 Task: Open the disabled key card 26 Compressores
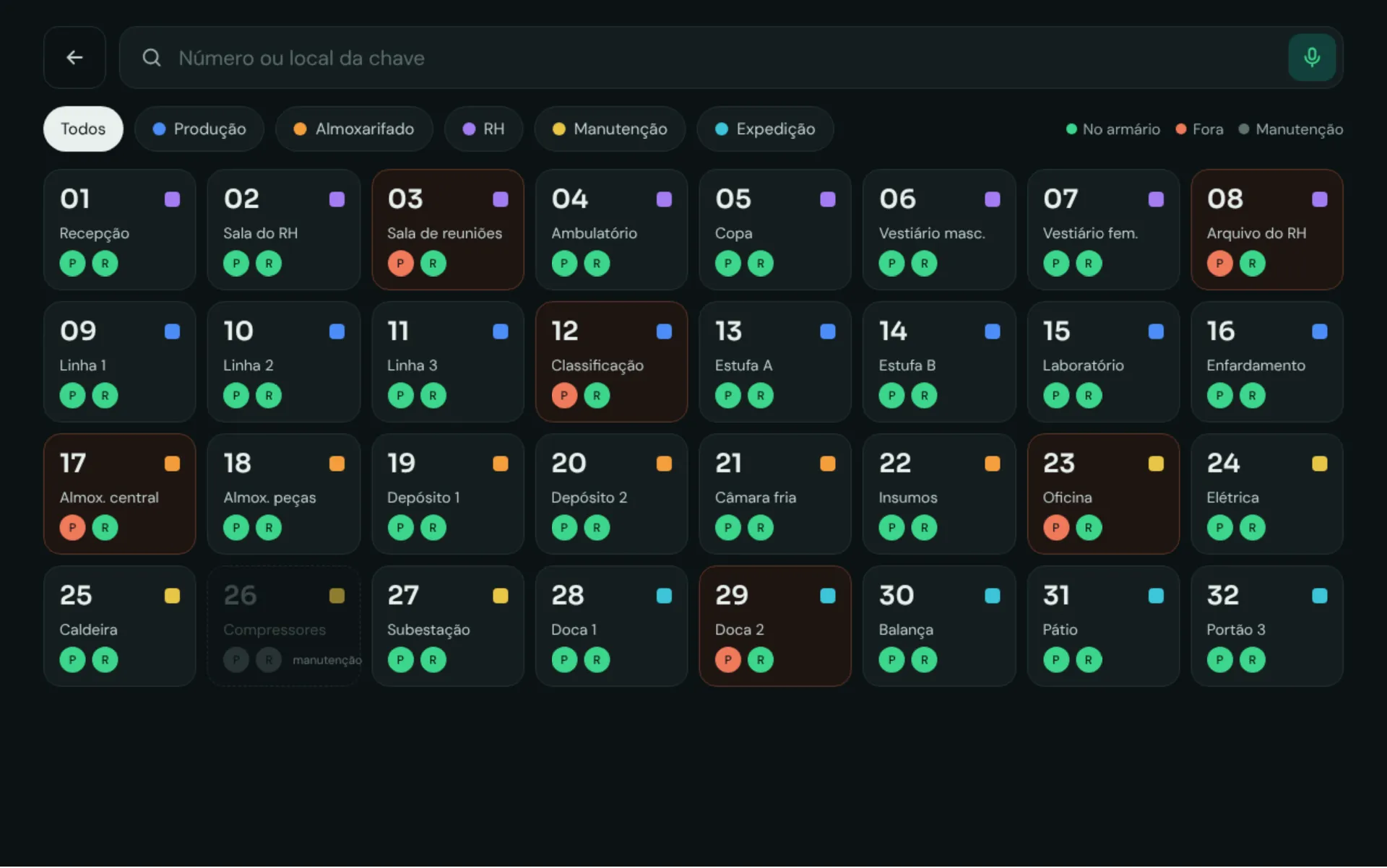pyautogui.click(x=283, y=626)
